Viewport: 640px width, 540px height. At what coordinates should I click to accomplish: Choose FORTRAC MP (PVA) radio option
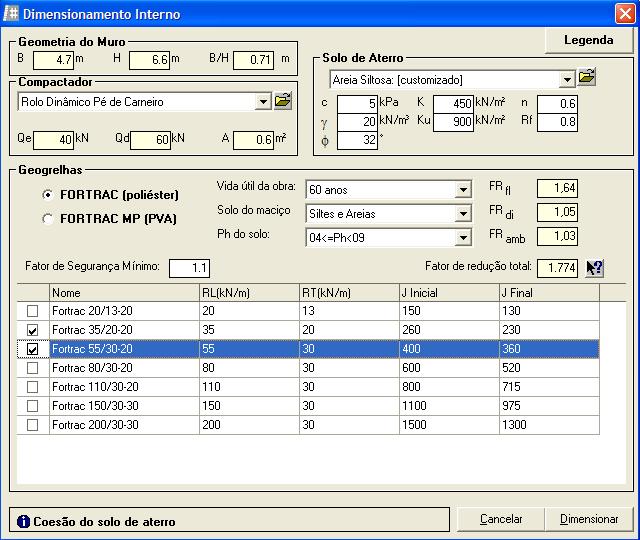pyautogui.click(x=48, y=219)
